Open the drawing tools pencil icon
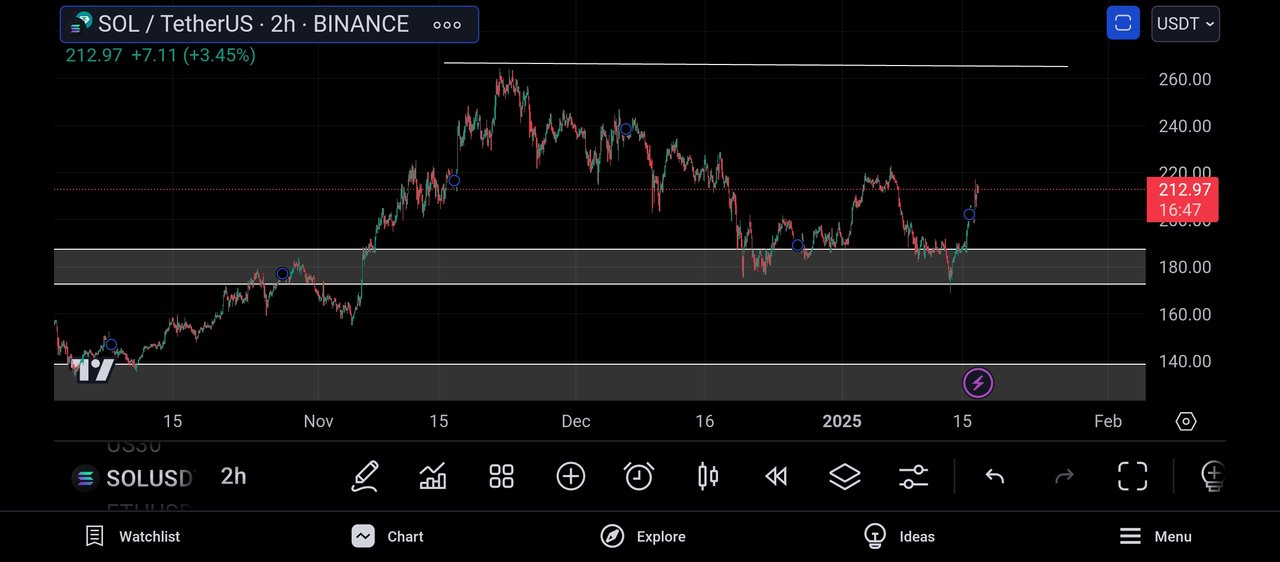Screen dimensions: 1280x562 [x=365, y=476]
